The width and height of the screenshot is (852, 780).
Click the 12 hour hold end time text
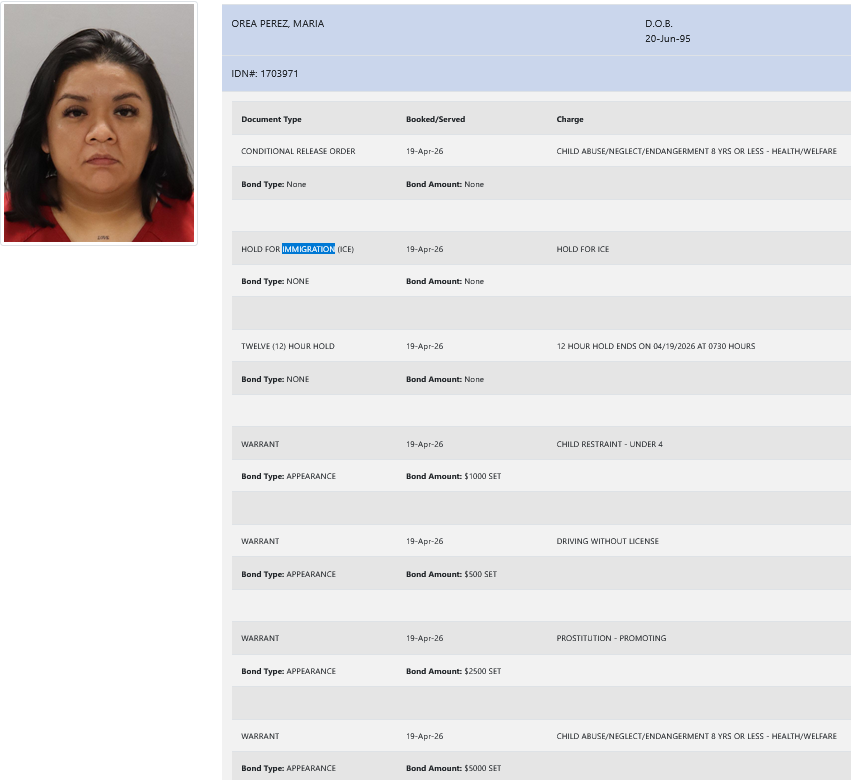(655, 346)
